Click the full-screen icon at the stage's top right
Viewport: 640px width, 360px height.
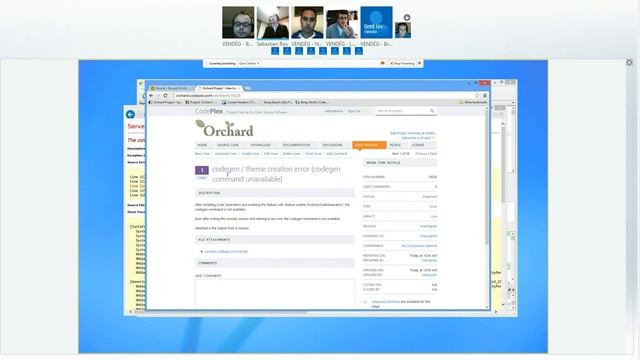[x=629, y=62]
